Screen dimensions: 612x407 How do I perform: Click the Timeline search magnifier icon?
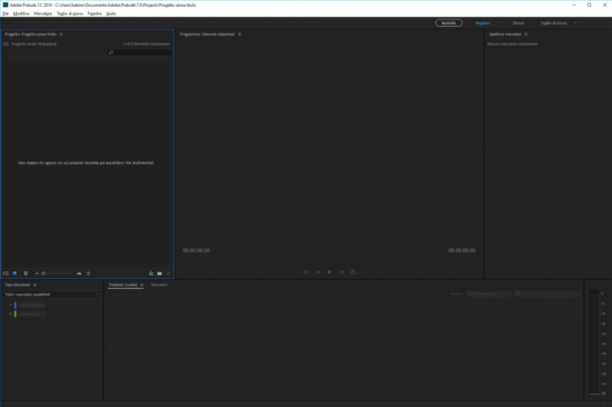[x=518, y=294]
